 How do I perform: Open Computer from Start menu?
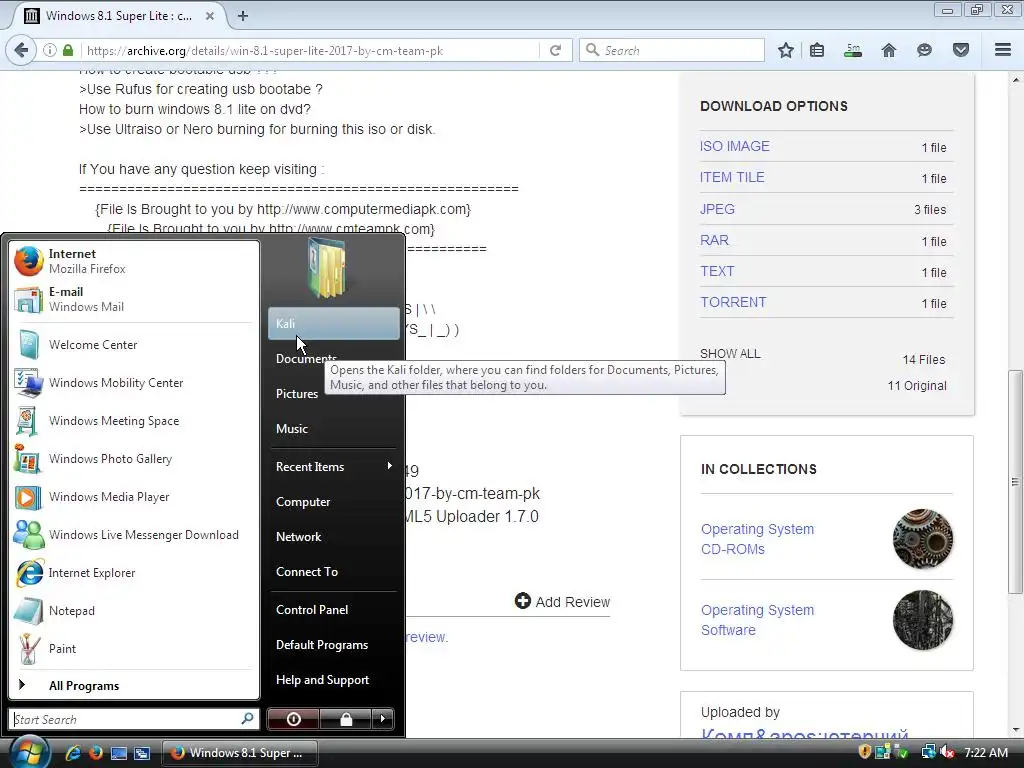pos(334,502)
